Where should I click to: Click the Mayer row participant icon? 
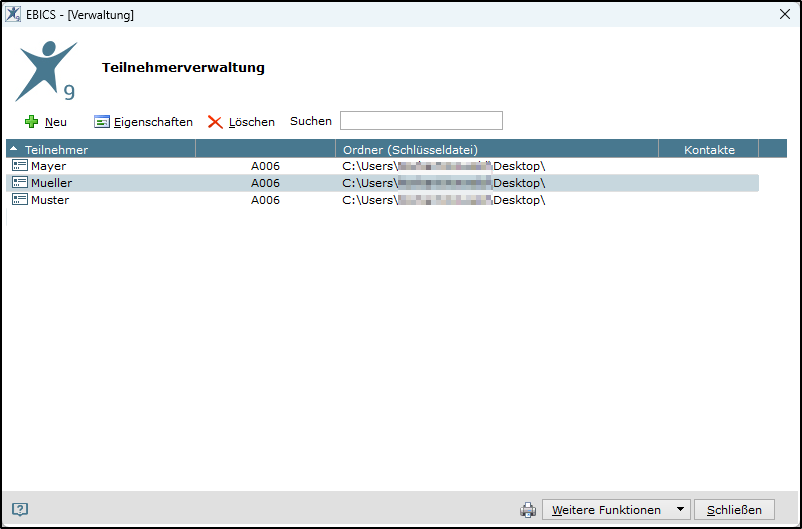(20, 165)
